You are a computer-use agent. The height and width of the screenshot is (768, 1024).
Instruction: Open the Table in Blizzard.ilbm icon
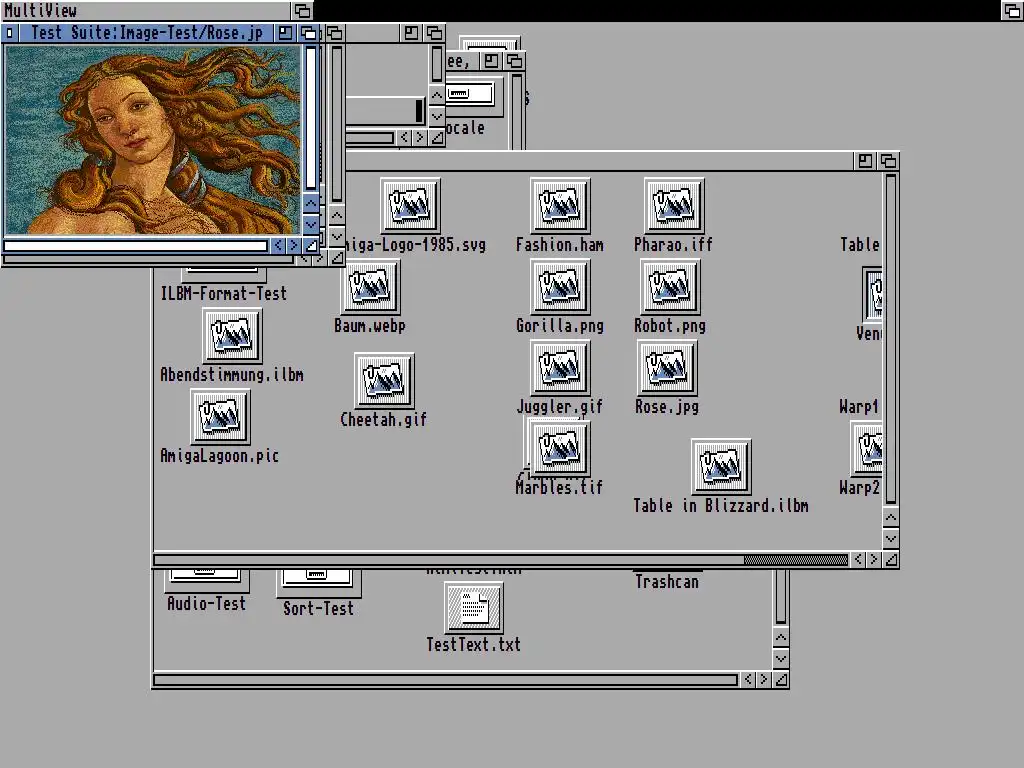[x=721, y=466]
